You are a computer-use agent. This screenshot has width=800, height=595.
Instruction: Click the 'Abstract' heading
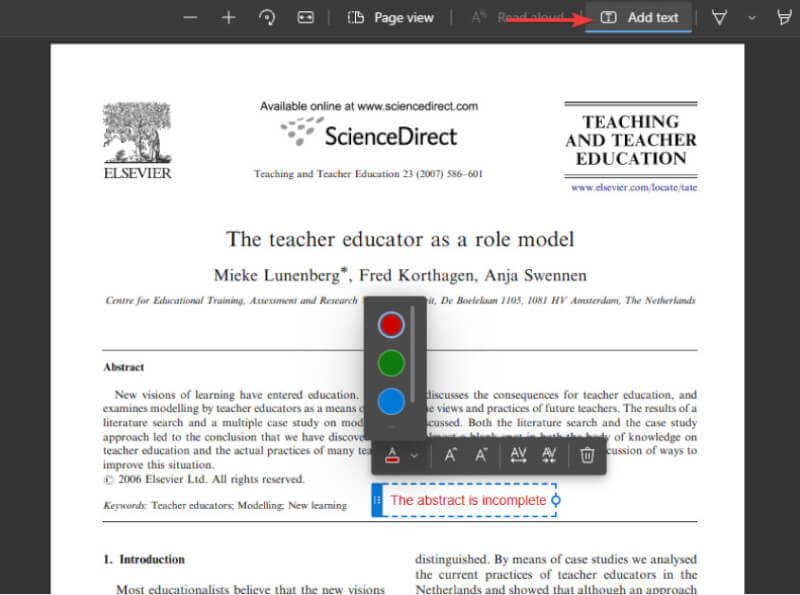coord(124,367)
